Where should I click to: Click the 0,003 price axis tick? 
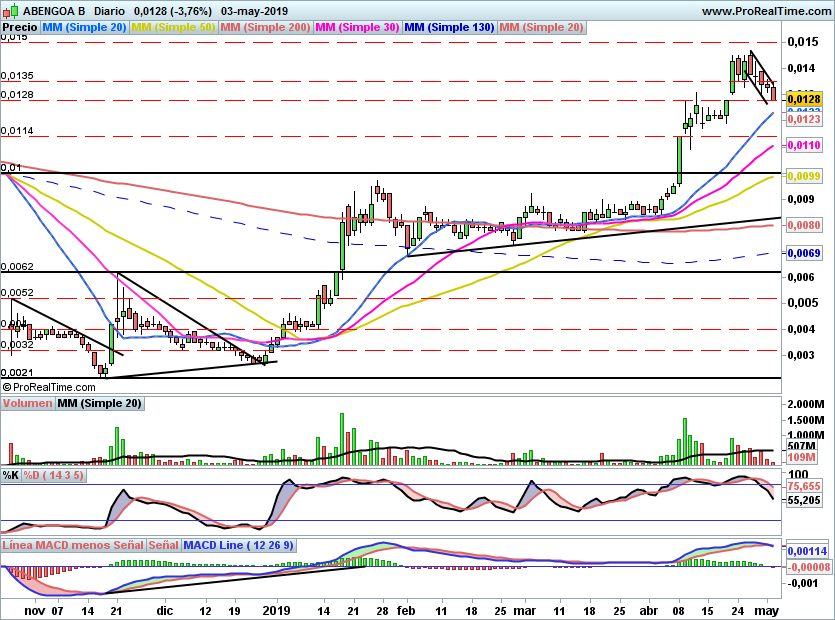point(801,355)
